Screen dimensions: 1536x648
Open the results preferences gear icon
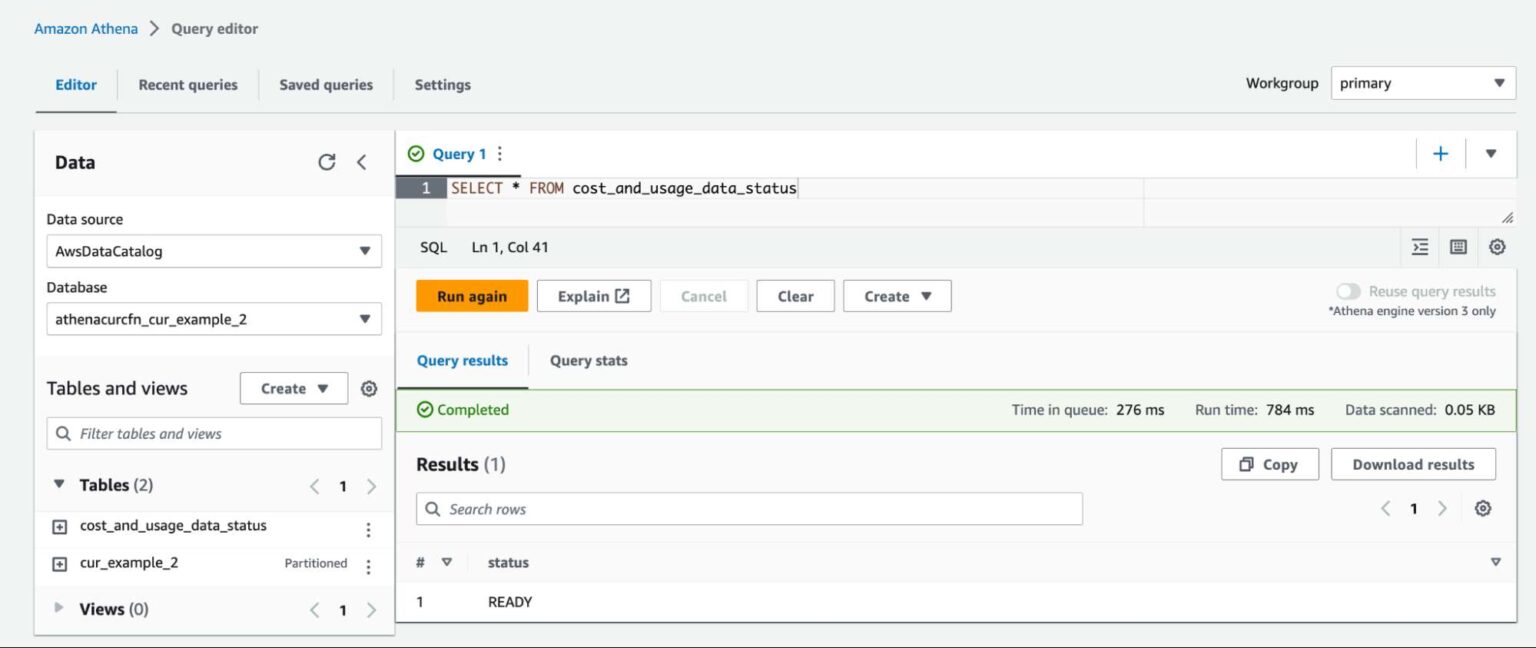pyautogui.click(x=1483, y=508)
